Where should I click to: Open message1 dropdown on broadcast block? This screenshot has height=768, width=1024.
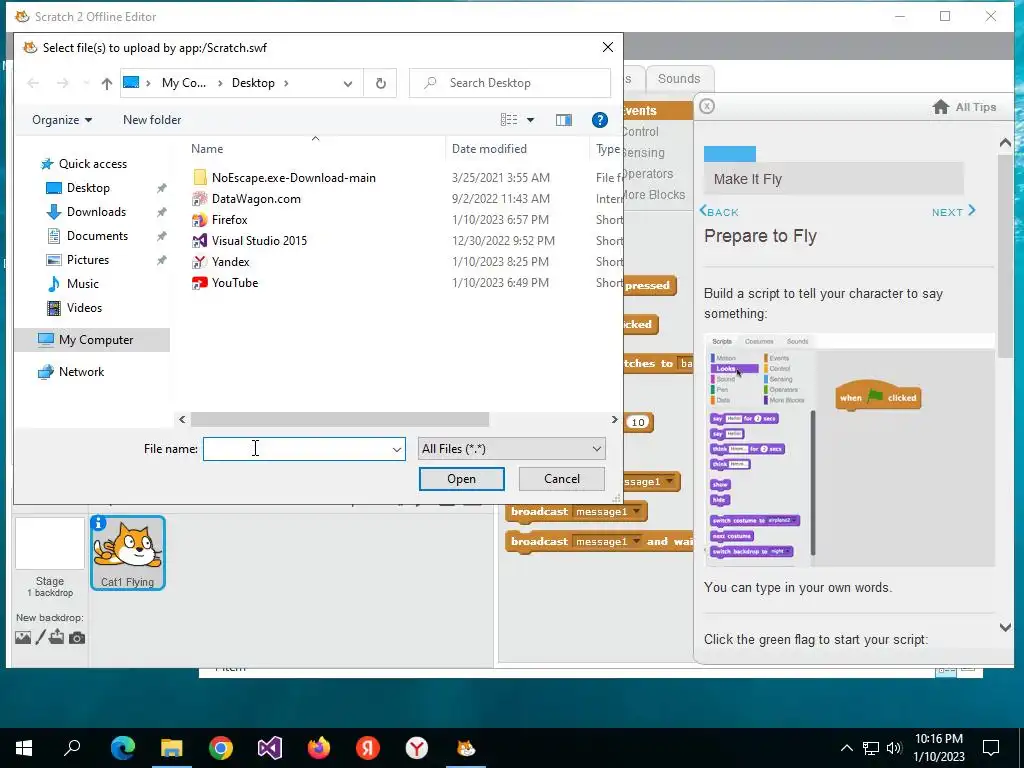(636, 512)
